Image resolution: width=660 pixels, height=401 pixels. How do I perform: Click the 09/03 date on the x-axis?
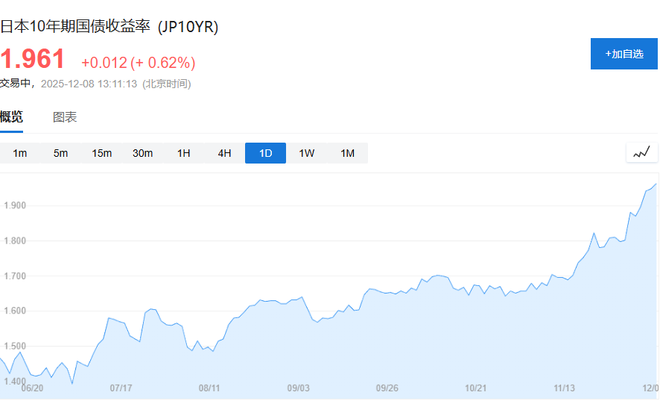point(298,387)
